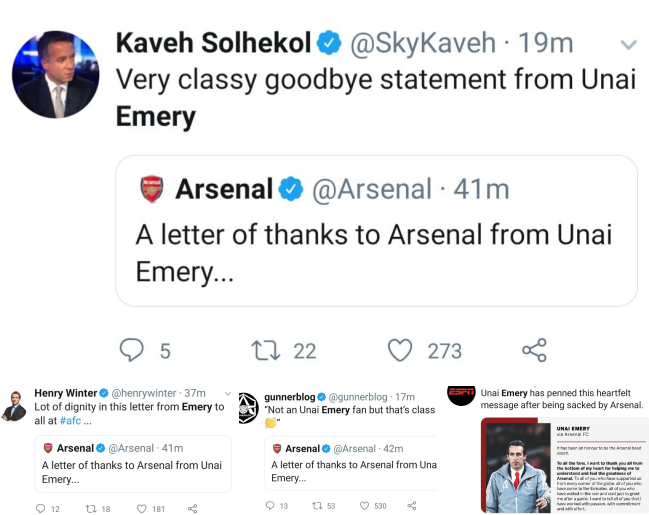Open tweet options chevron on Kaveh's tweet

click(x=629, y=45)
